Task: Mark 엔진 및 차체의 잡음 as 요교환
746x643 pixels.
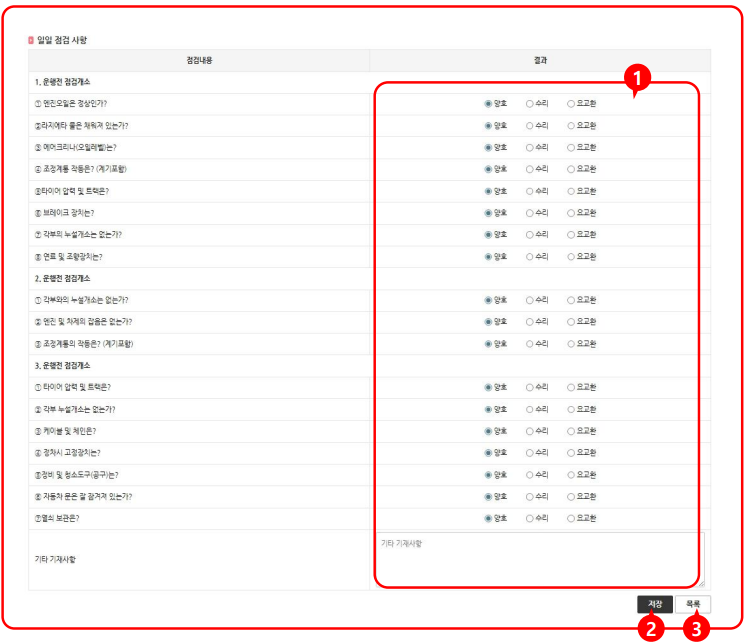Action: coord(571,321)
